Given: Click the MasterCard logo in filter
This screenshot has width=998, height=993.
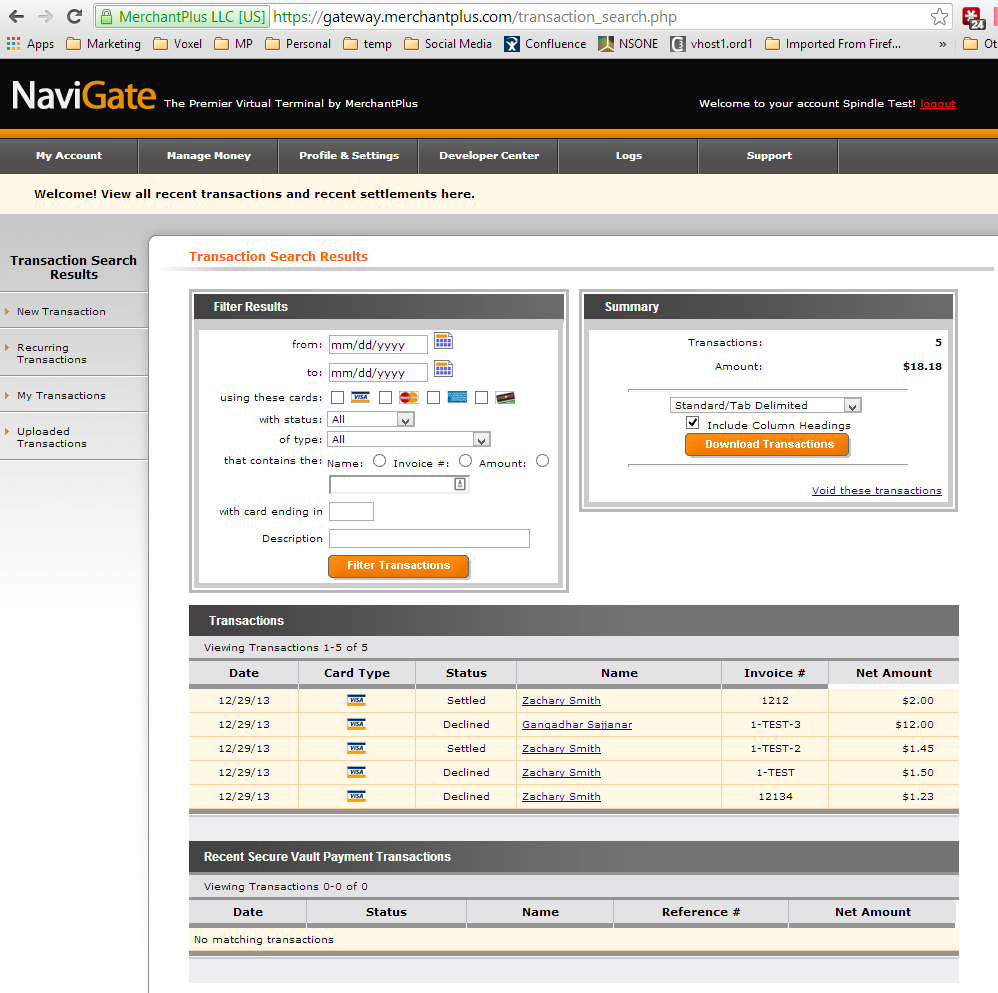Looking at the screenshot, I should [x=409, y=397].
